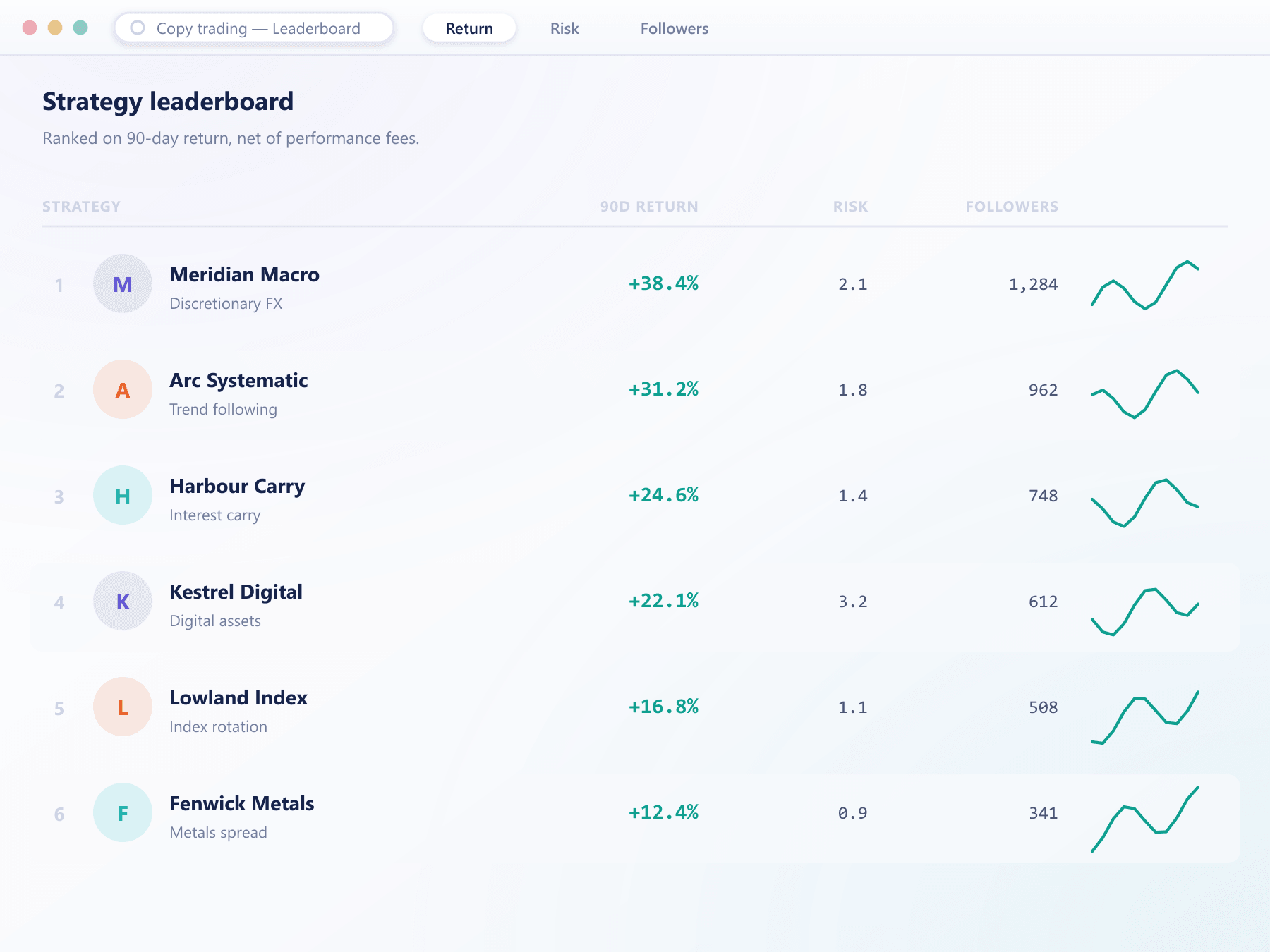Click the Harbour Carry avatar icon

click(x=123, y=495)
